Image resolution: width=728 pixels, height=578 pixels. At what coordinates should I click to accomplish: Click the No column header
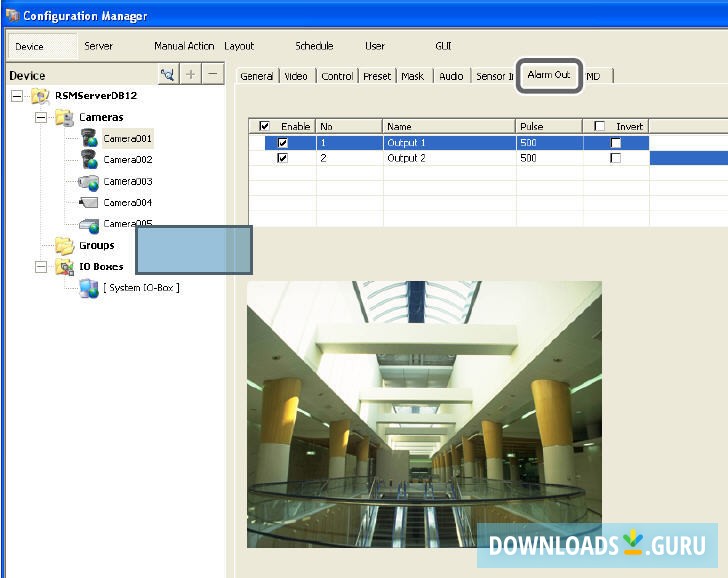point(349,126)
